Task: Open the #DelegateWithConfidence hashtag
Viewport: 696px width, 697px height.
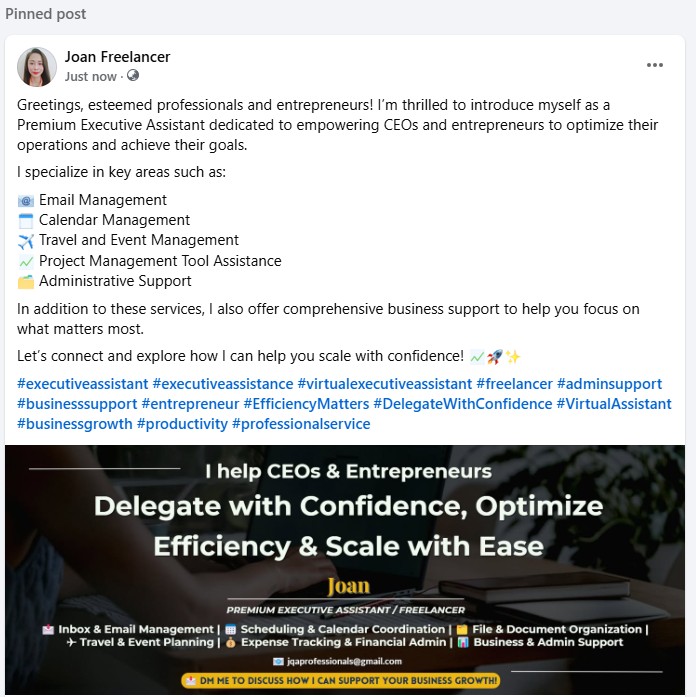Action: pyautogui.click(x=463, y=404)
